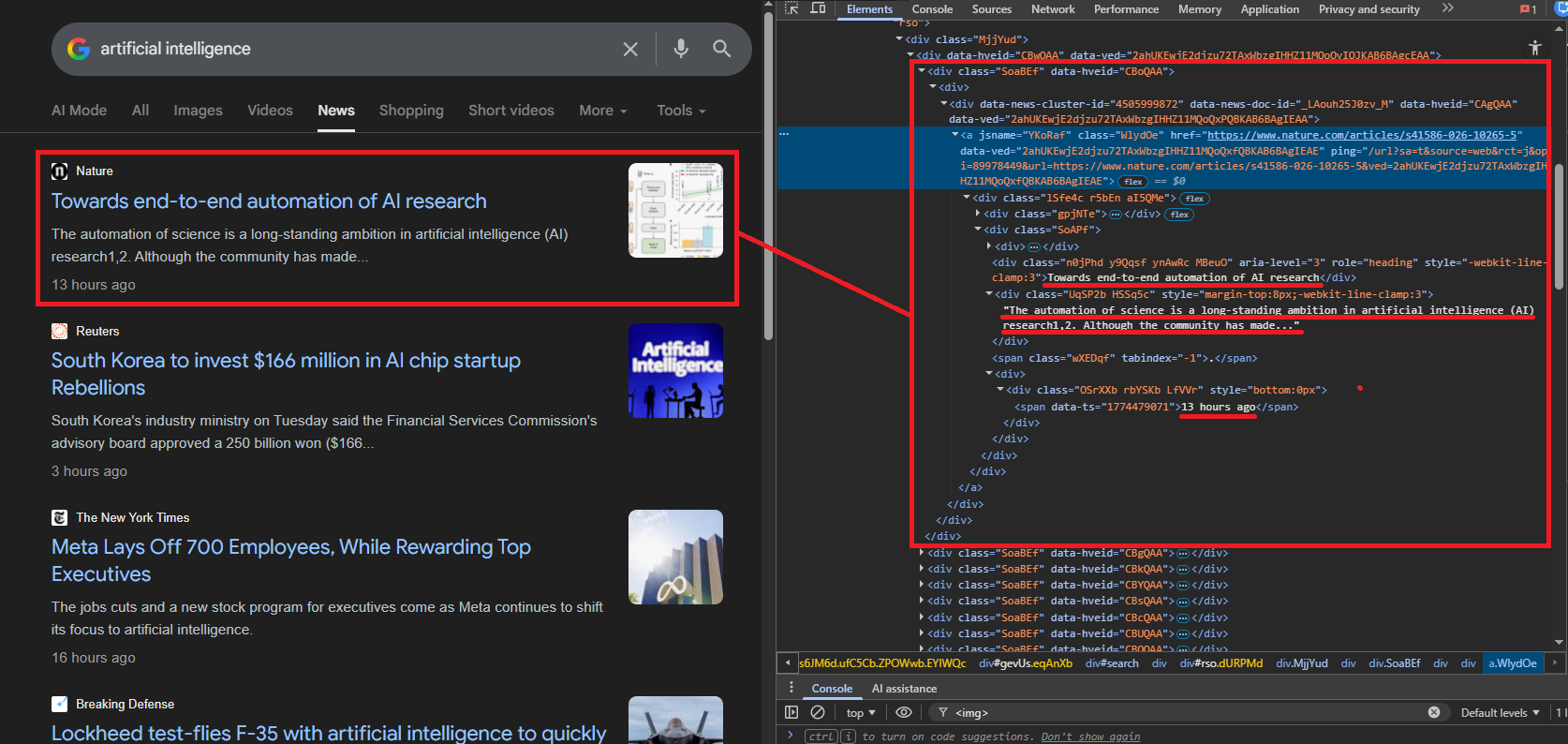Open the Default levels dropdown

(1500, 712)
